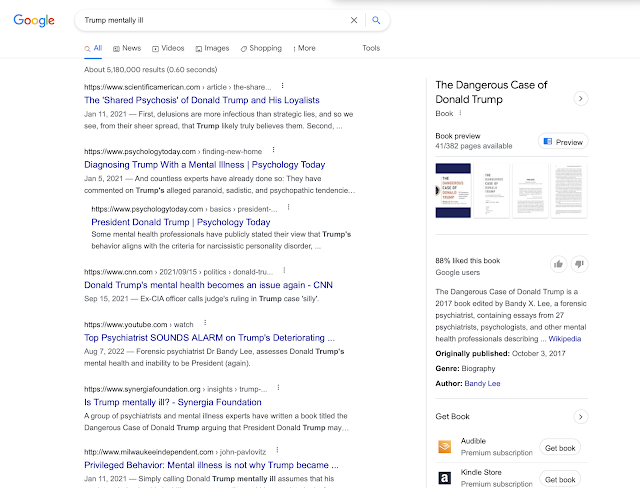
Task: Click the magnifying glass search icon
Action: pyautogui.click(x=376, y=20)
